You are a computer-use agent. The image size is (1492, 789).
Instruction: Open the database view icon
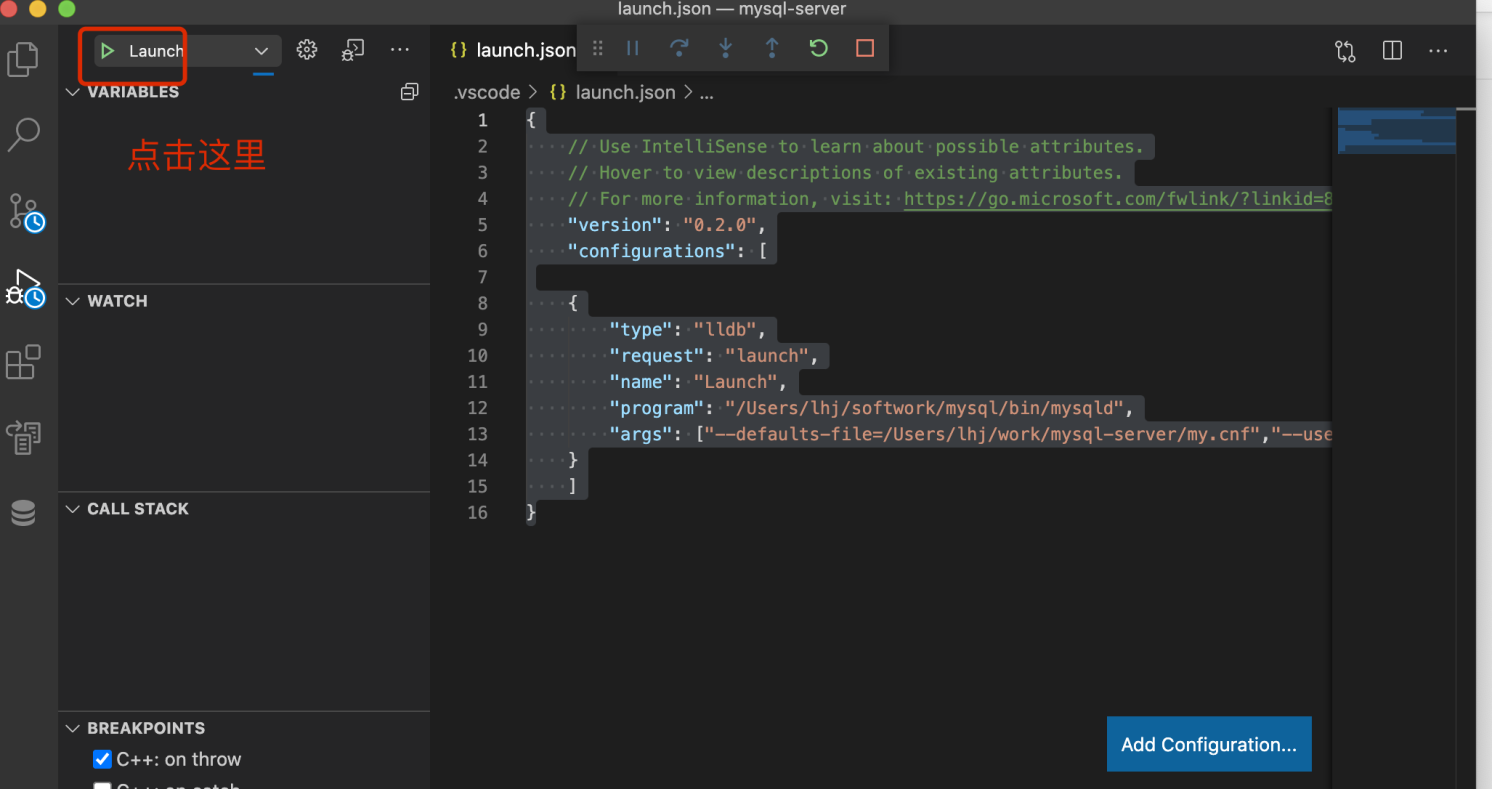click(x=23, y=514)
